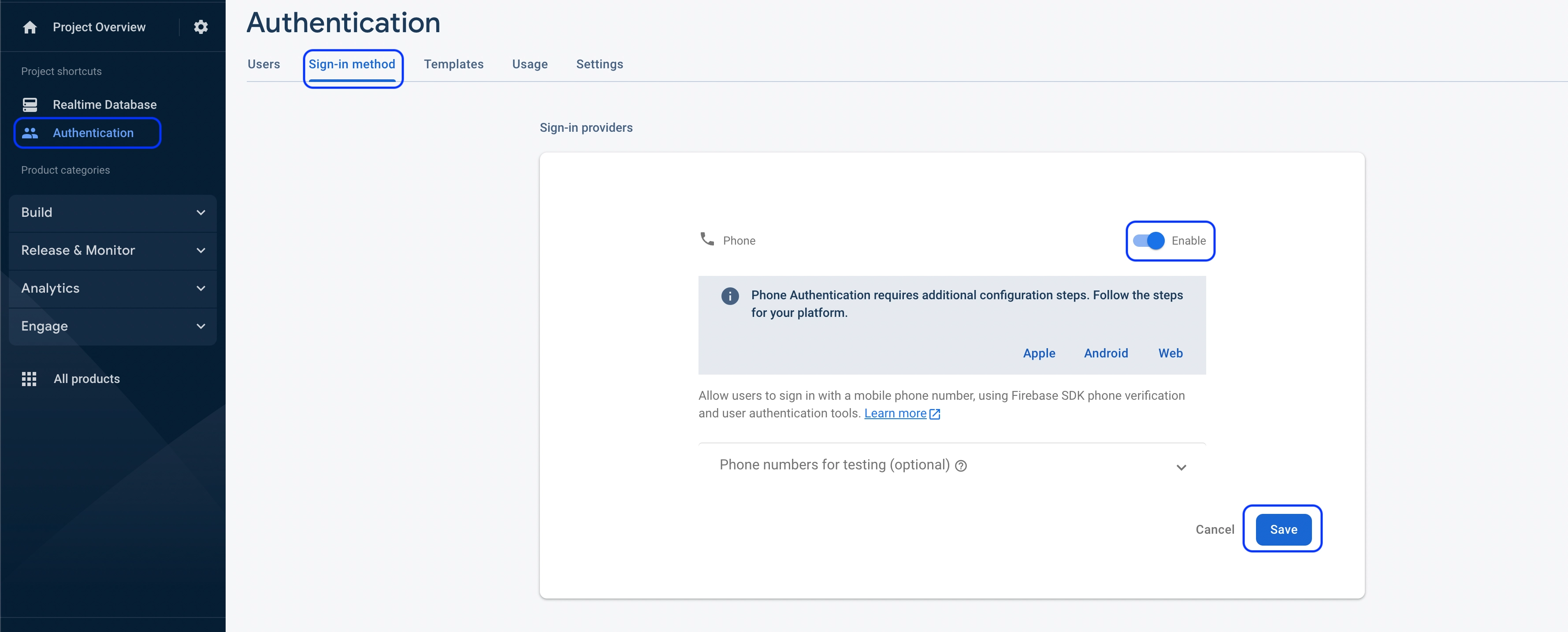Screen dimensions: 1568x632
Task: Open Web platform setup steps
Action: pyautogui.click(x=1170, y=354)
